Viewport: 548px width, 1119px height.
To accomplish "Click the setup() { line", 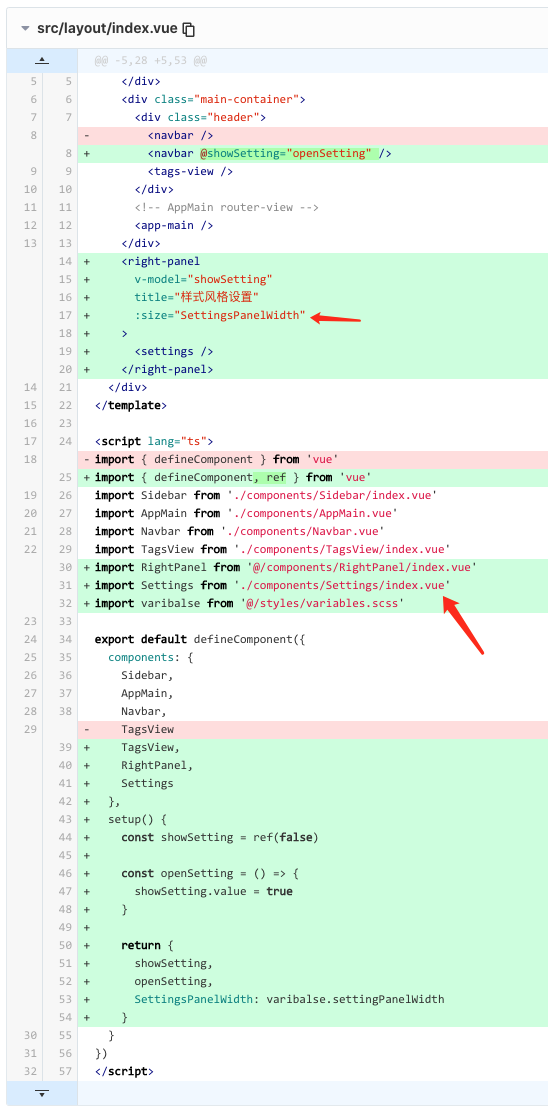I will [x=313, y=819].
